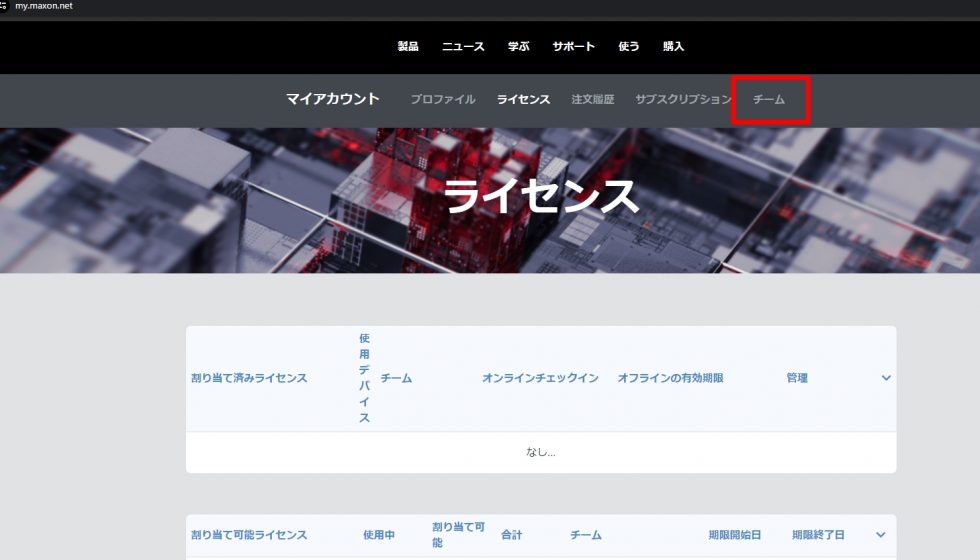Click the 使用中 column header
The image size is (980, 560).
379,535
